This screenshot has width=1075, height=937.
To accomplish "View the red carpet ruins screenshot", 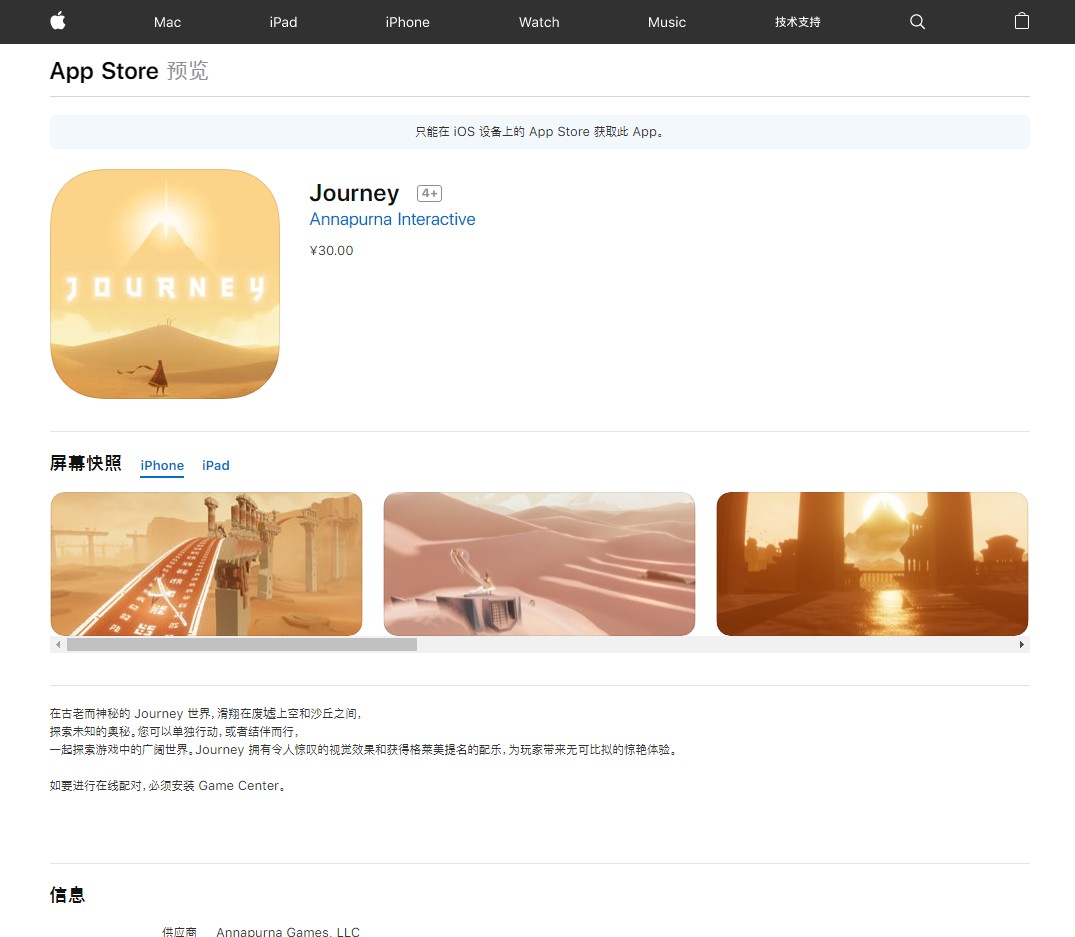I will tap(206, 564).
